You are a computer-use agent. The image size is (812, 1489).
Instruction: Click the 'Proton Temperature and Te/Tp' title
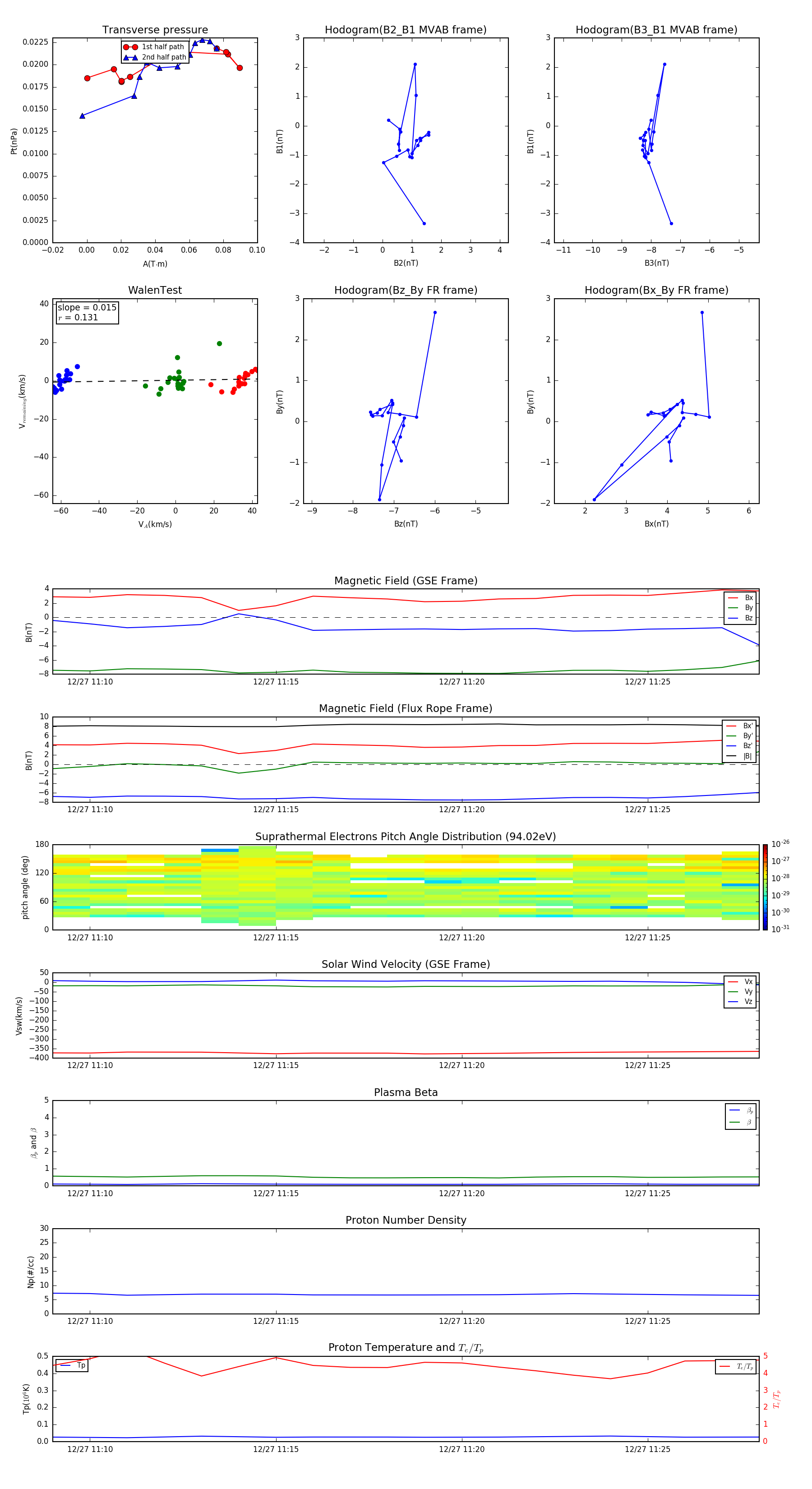406,1347
